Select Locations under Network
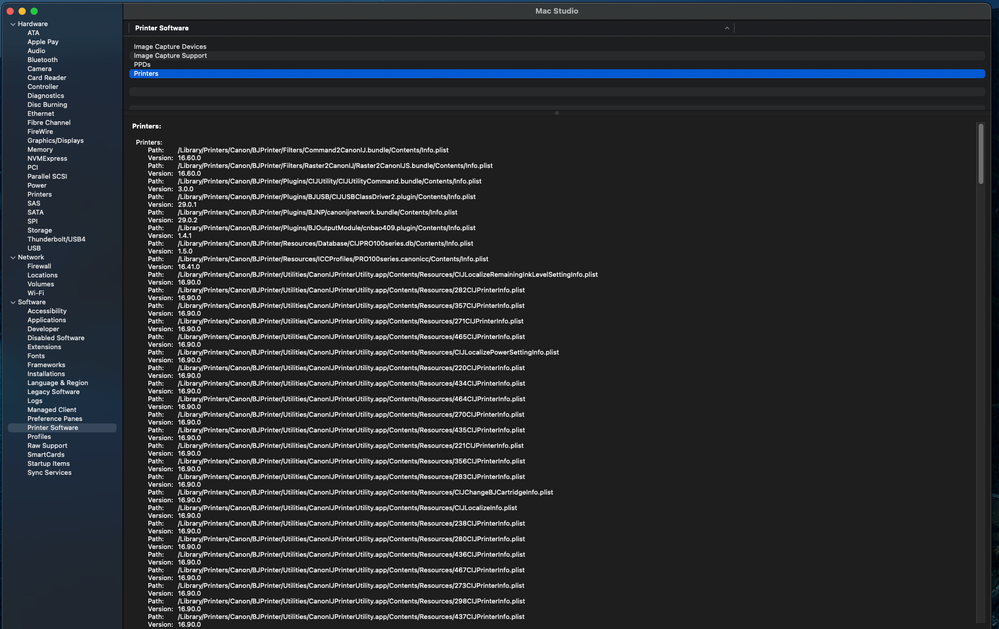999x629 pixels. click(x=42, y=275)
